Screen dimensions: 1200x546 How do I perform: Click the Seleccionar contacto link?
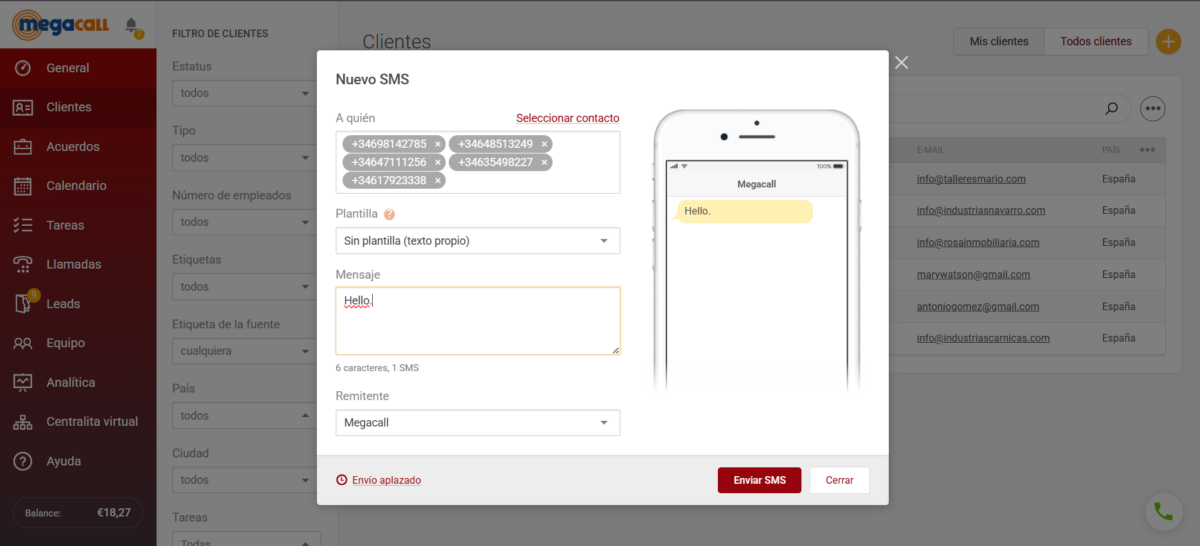(x=567, y=118)
